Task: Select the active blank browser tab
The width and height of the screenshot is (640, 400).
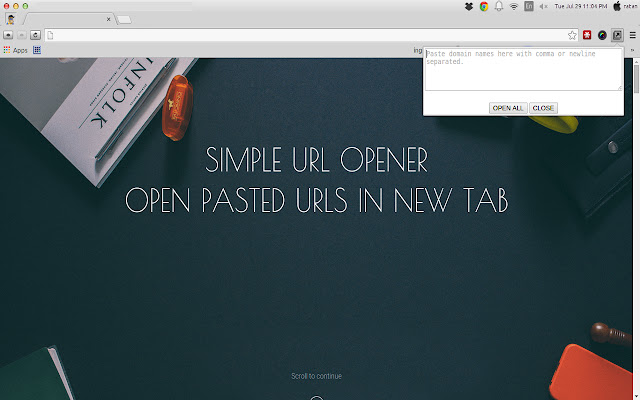Action: (69, 19)
